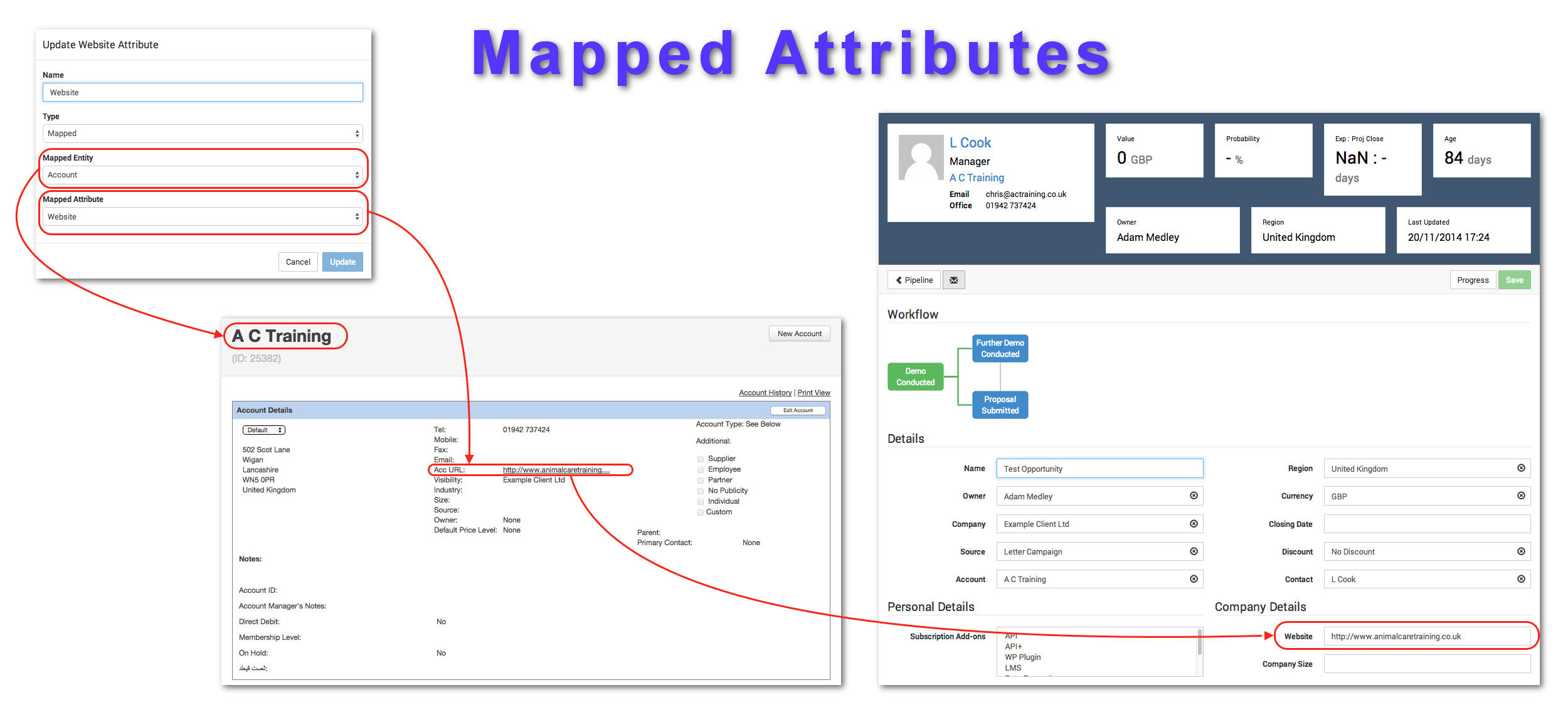Viewport: 1568px width, 712px height.
Task: Click the Update button
Action: (x=342, y=262)
